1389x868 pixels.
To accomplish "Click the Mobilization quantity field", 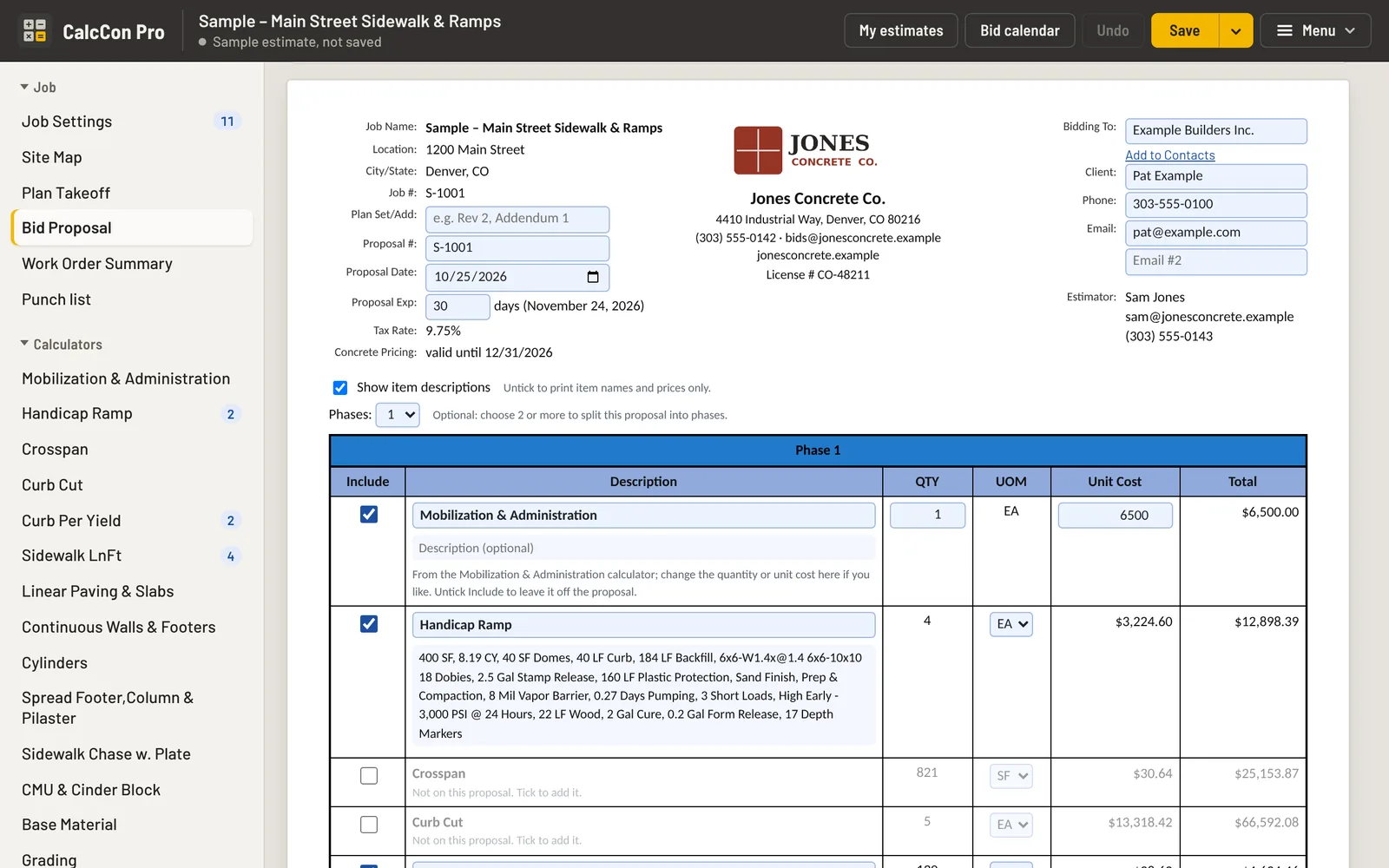I will [x=927, y=516].
